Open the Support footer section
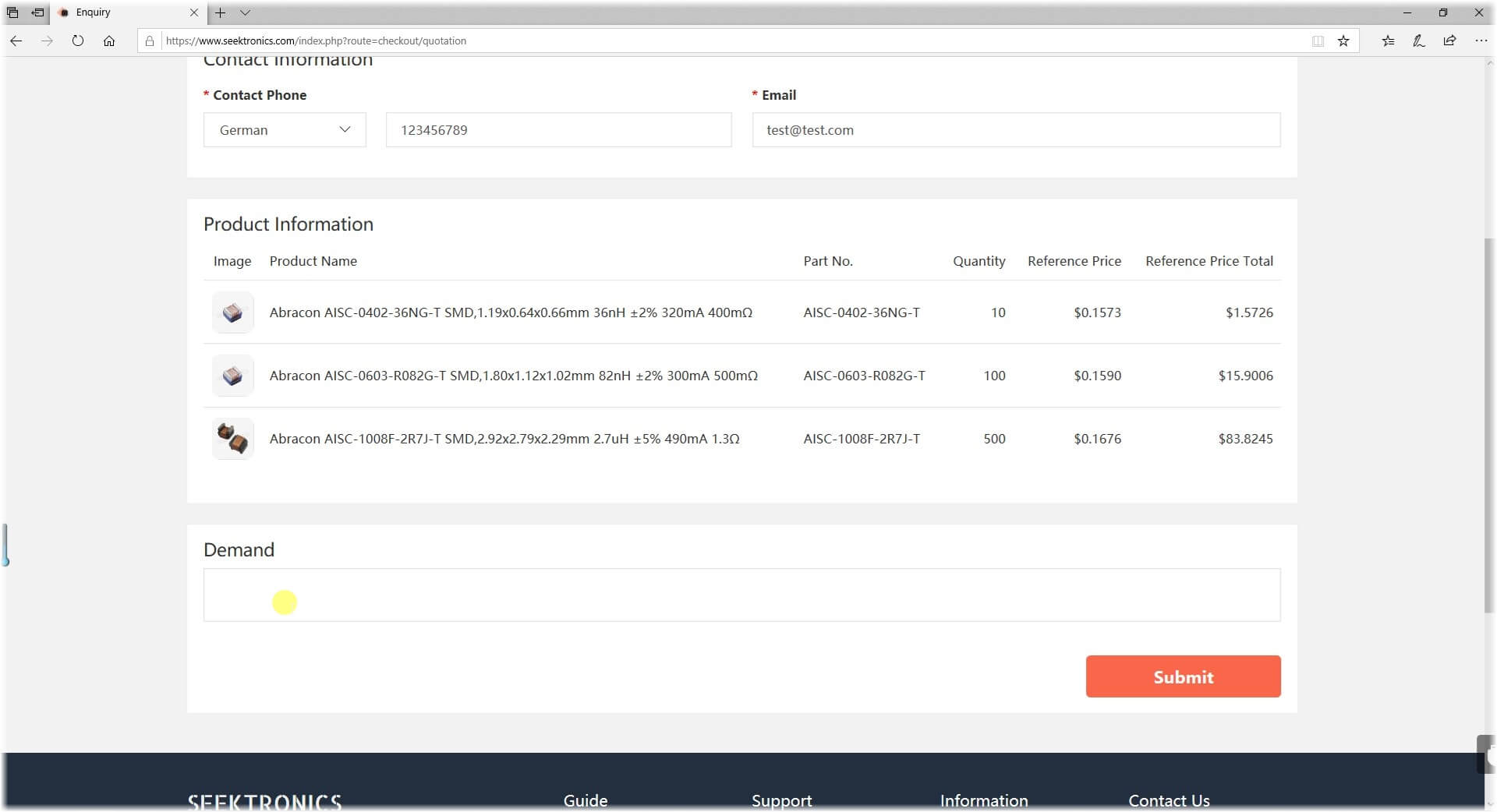The height and width of the screenshot is (812, 1497). coord(781,800)
